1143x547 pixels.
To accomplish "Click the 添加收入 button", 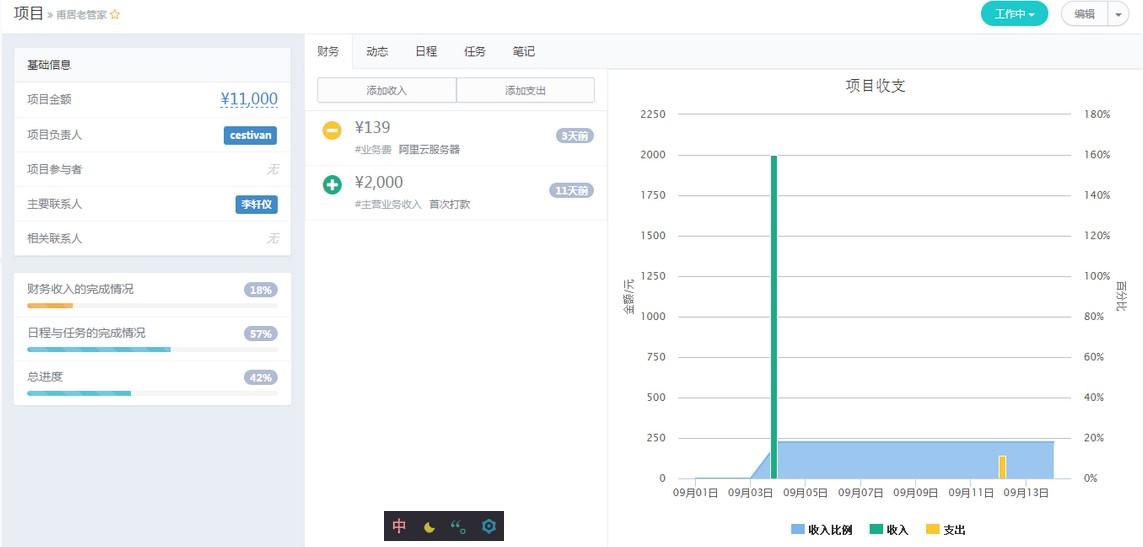I will [x=387, y=90].
